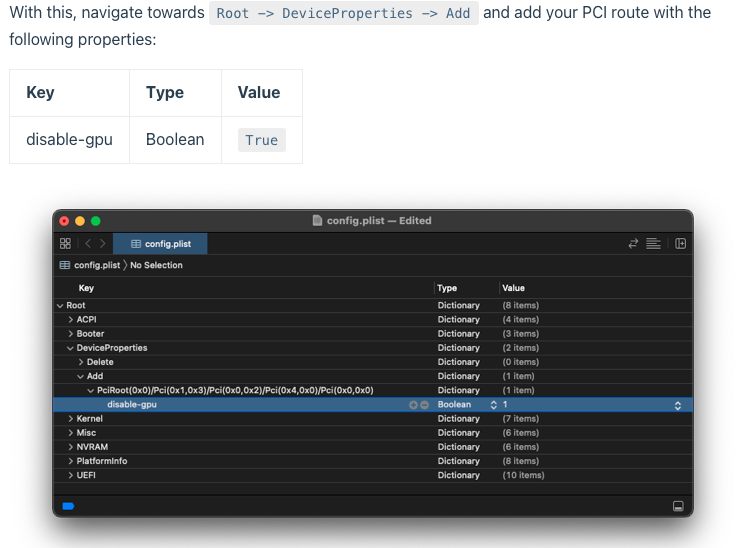Open the Boolean type dropdown
This screenshot has width=749, height=548.
pyautogui.click(x=493, y=405)
